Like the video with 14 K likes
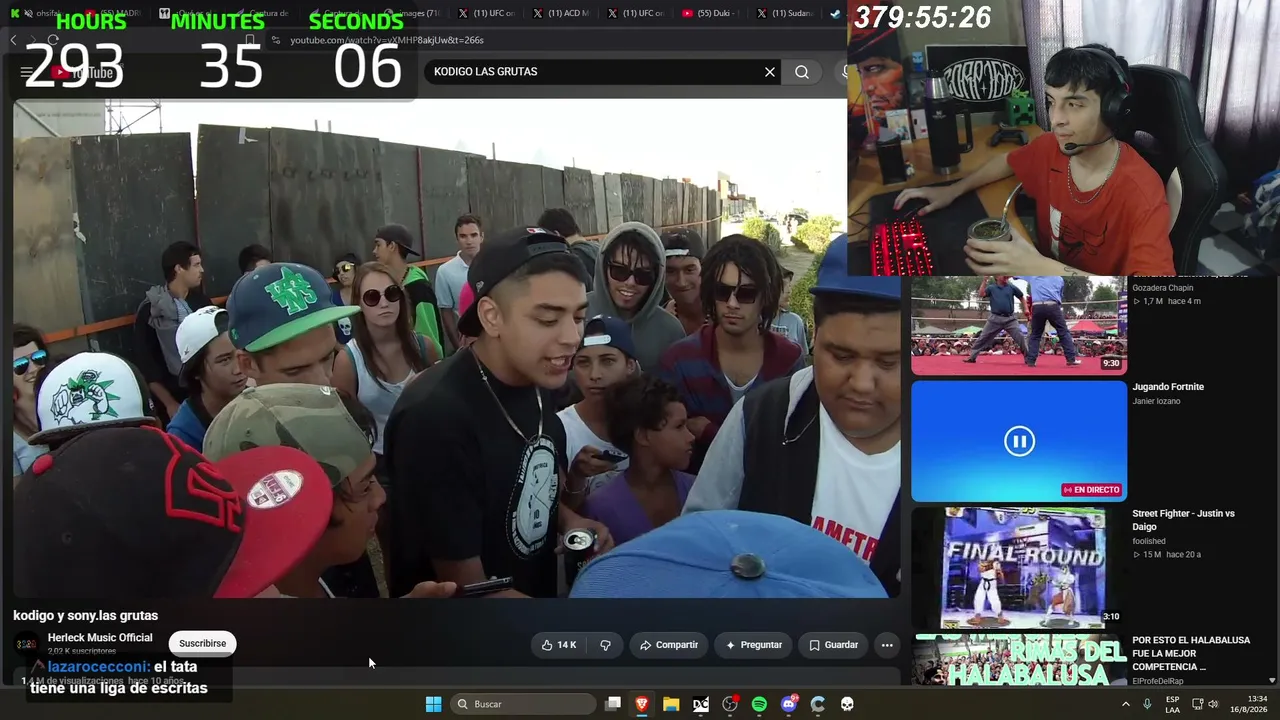Image resolution: width=1280 pixels, height=720 pixels. [x=559, y=645]
